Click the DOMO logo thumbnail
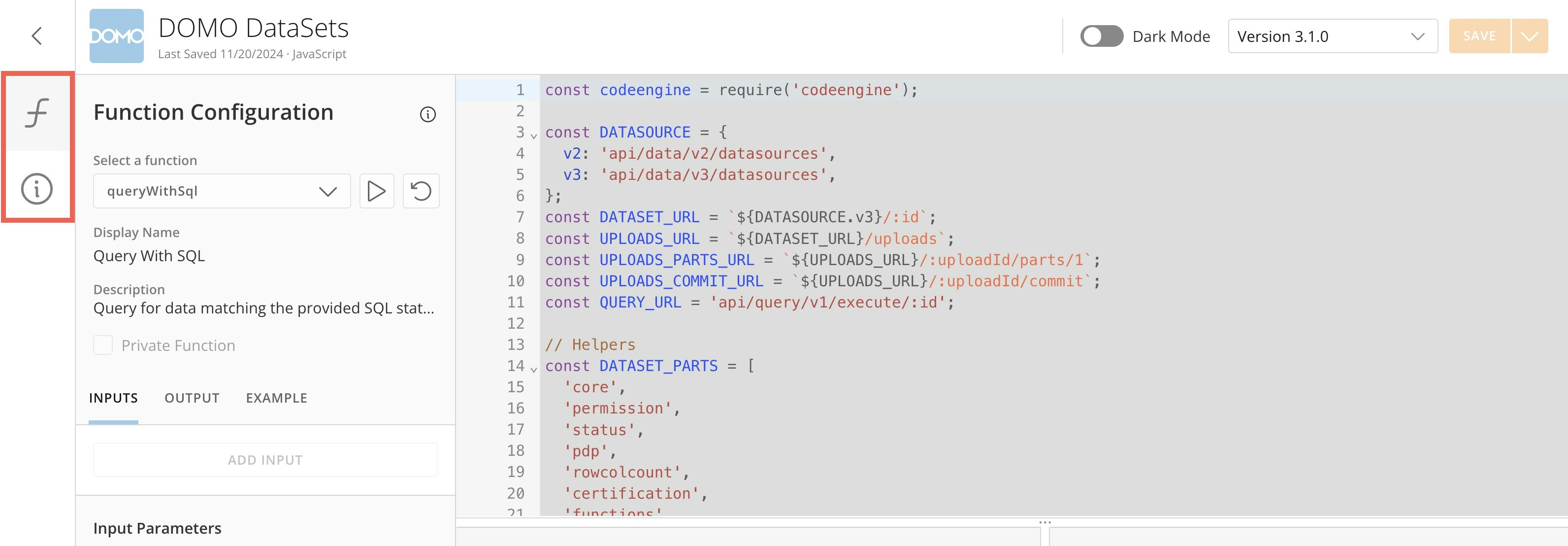The image size is (1568, 546). pyautogui.click(x=116, y=36)
